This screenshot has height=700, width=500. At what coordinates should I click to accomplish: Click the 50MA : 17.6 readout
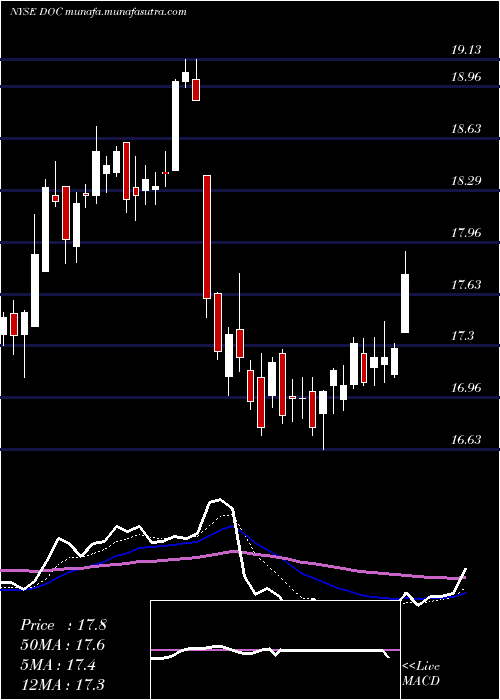(63, 645)
